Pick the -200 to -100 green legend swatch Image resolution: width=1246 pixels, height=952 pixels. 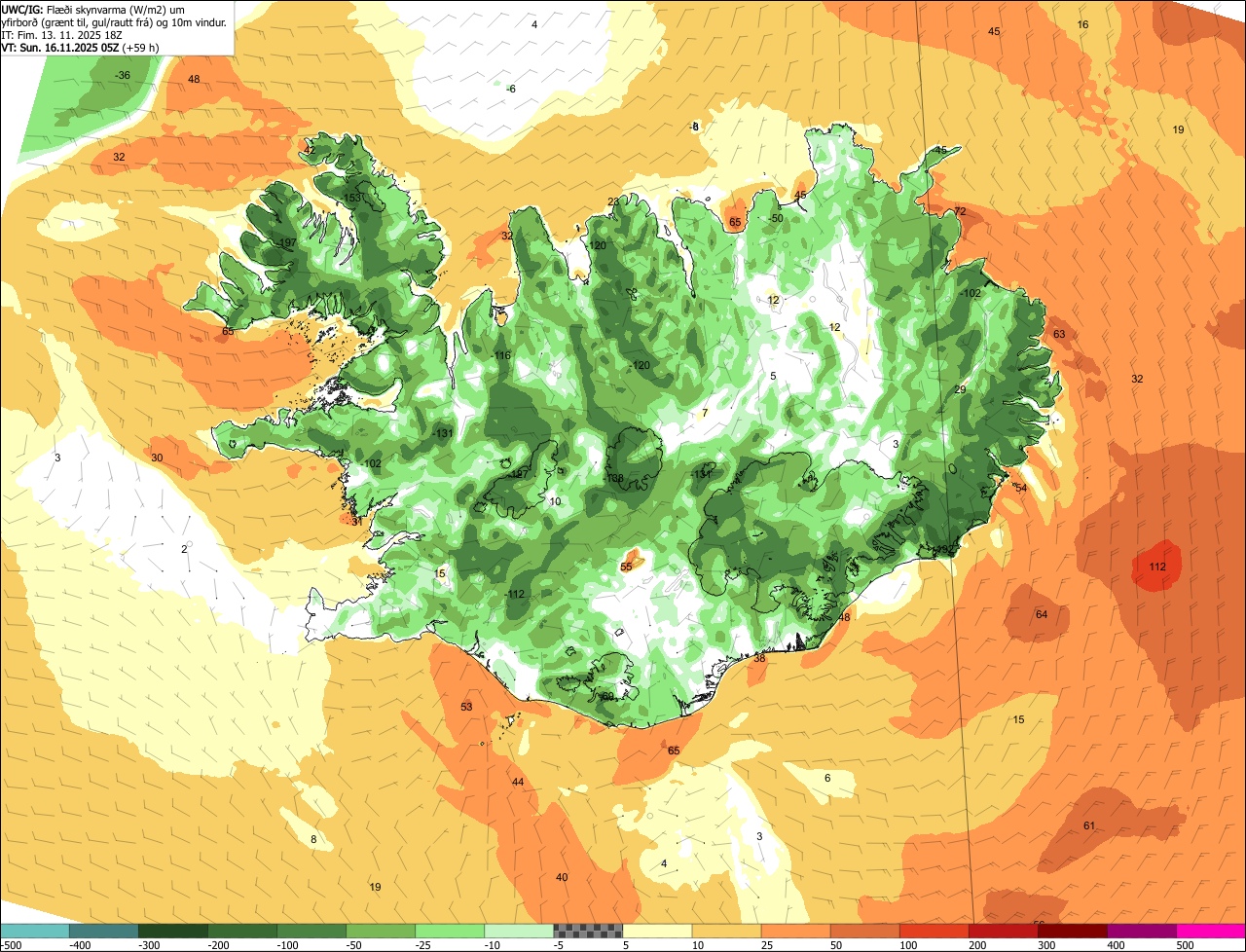click(x=242, y=930)
